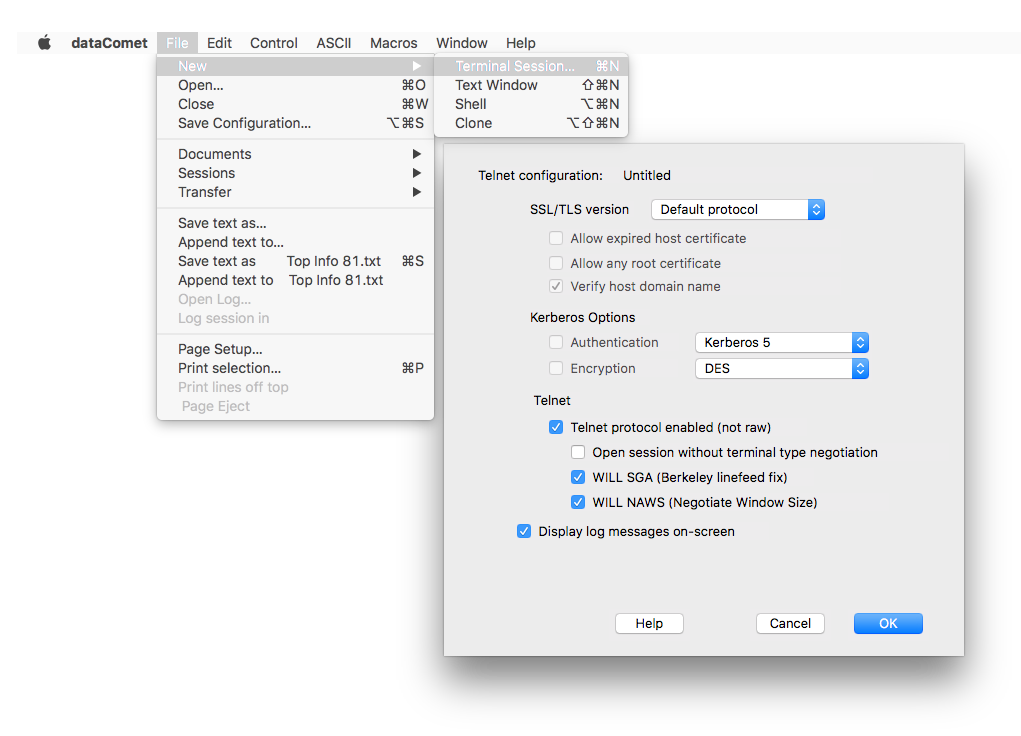Append text to Top Info 81.txt

(x=296, y=280)
